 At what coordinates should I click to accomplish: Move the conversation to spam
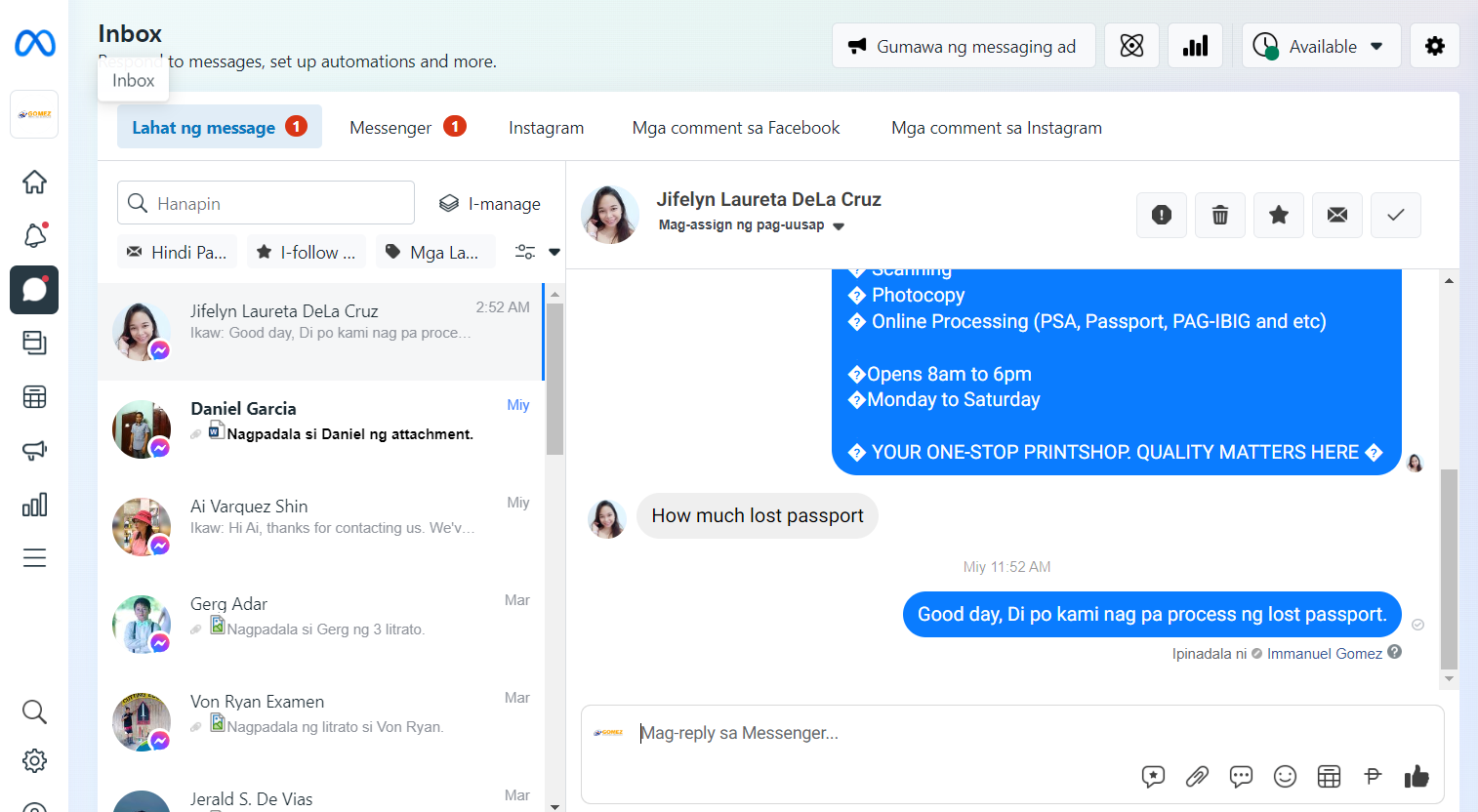(1162, 215)
